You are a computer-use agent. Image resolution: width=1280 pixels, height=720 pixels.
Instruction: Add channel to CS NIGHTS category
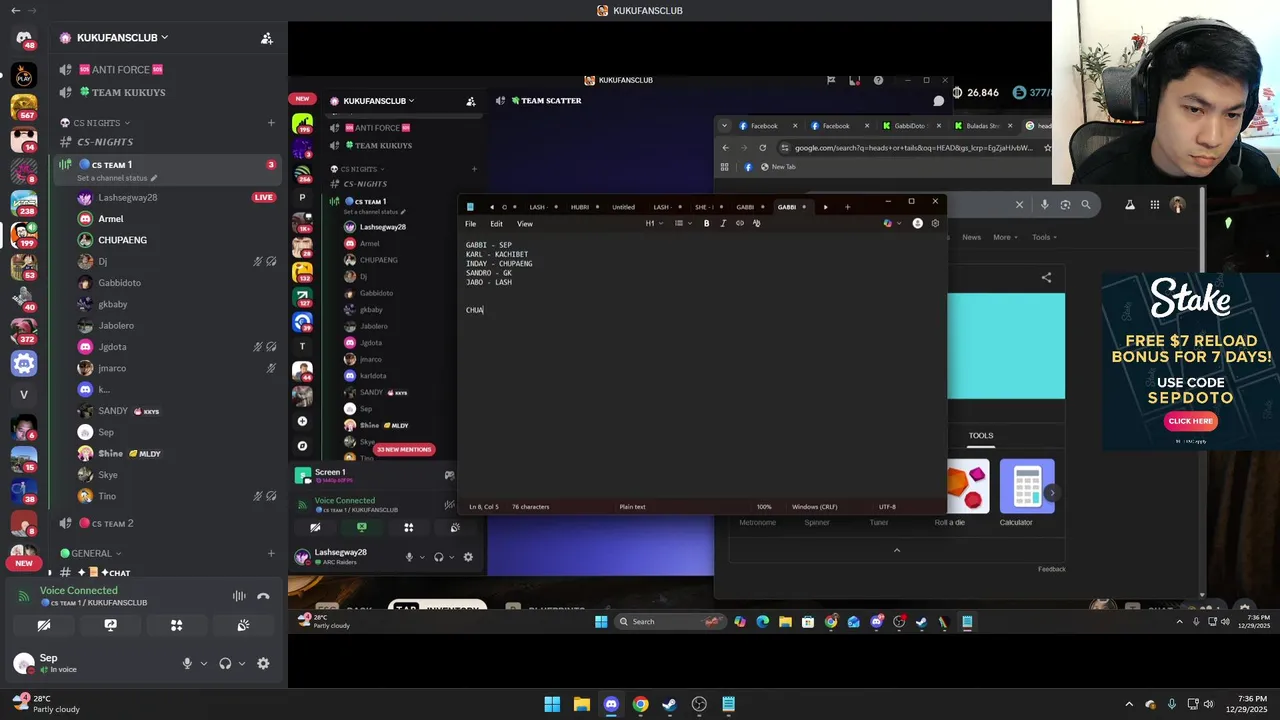[x=271, y=123]
